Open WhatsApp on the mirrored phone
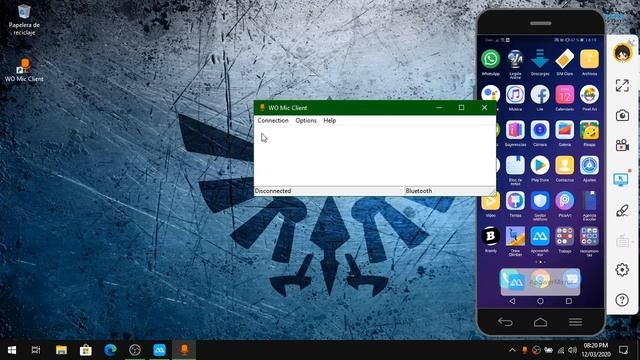The image size is (640, 360). 491,59
